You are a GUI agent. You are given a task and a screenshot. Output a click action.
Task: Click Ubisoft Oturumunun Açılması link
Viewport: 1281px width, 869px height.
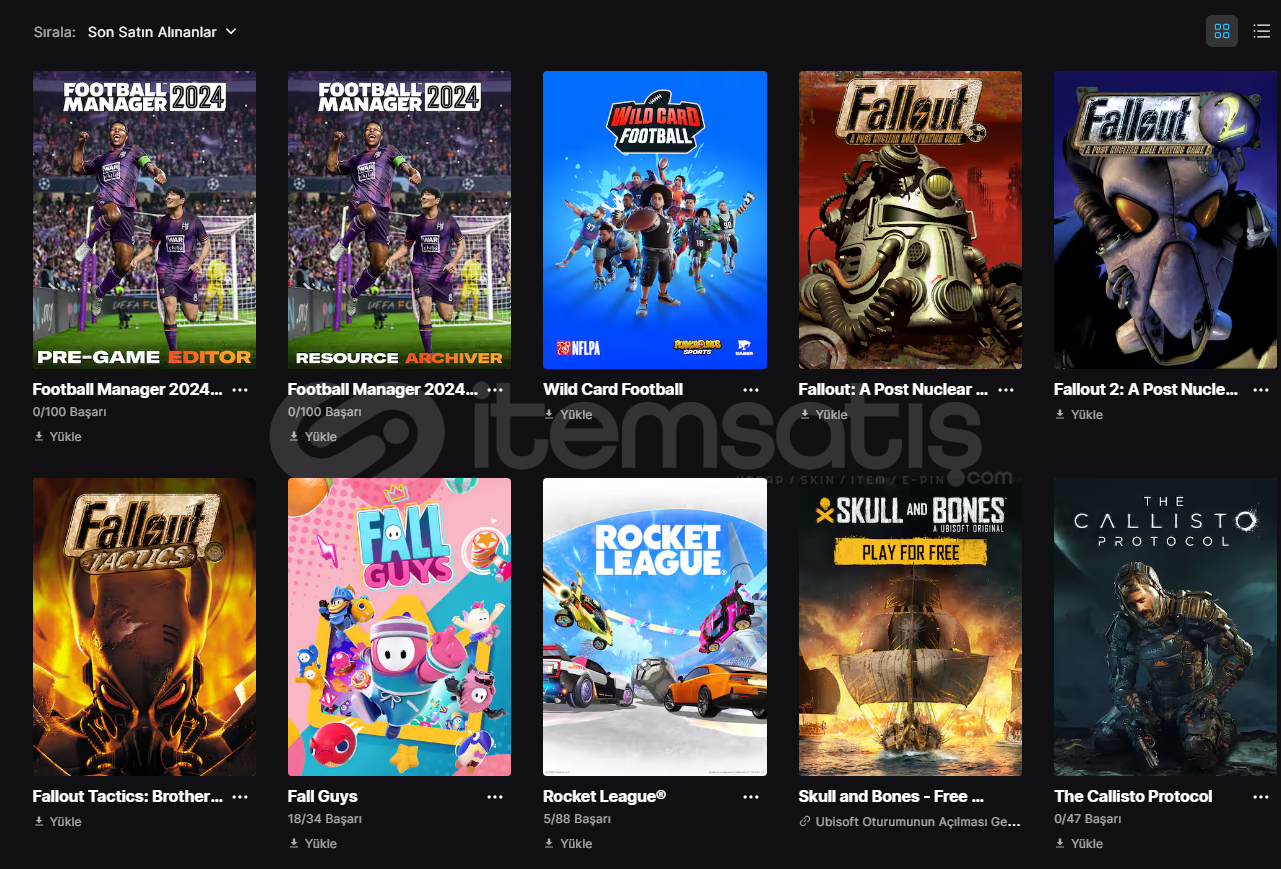(910, 822)
